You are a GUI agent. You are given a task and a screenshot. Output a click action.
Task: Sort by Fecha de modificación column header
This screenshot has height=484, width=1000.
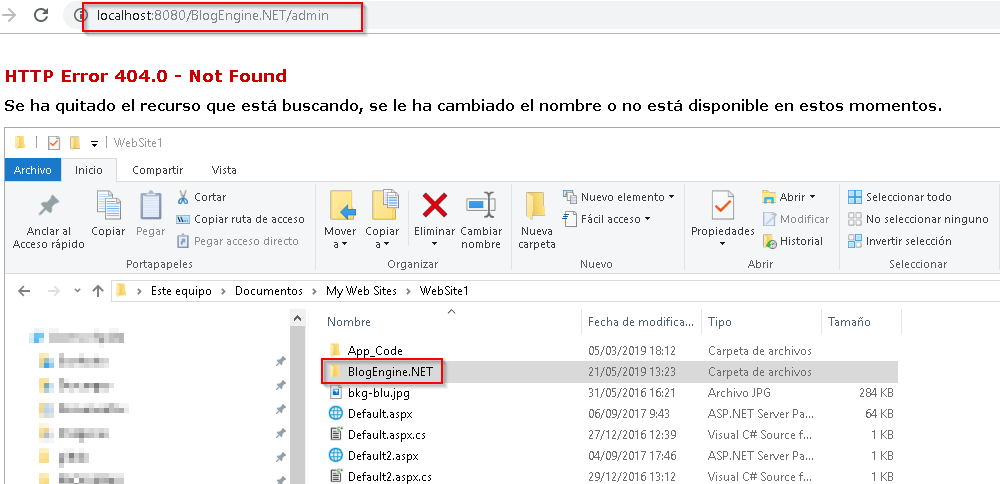(x=642, y=322)
